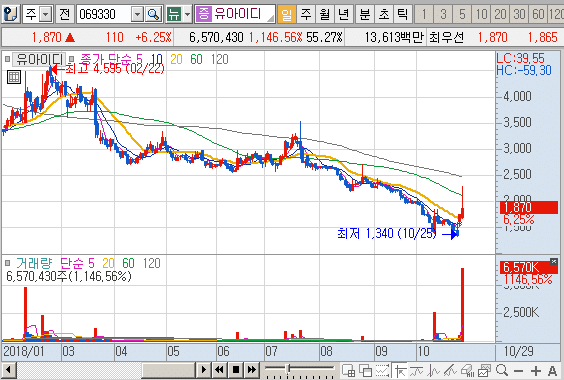Switch to 년 yearly chart period
This screenshot has height=380, width=564.
coord(344,14)
